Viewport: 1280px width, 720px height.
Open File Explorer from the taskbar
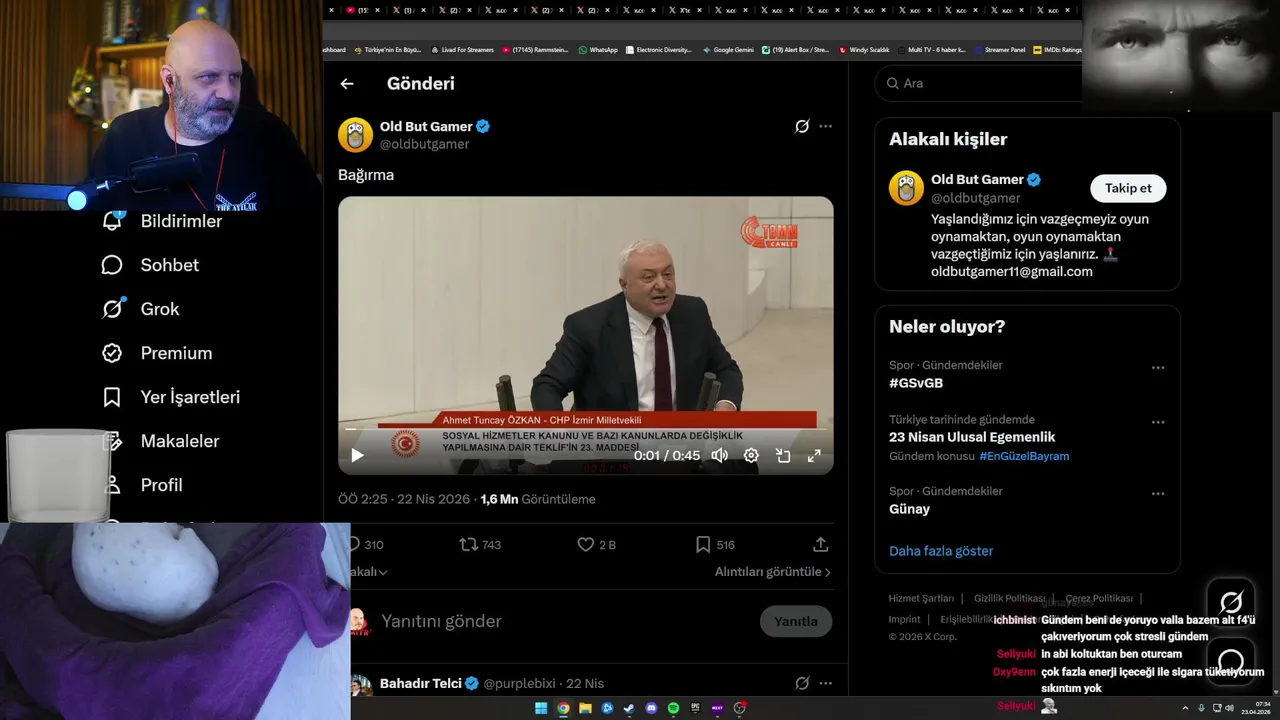tap(585, 708)
